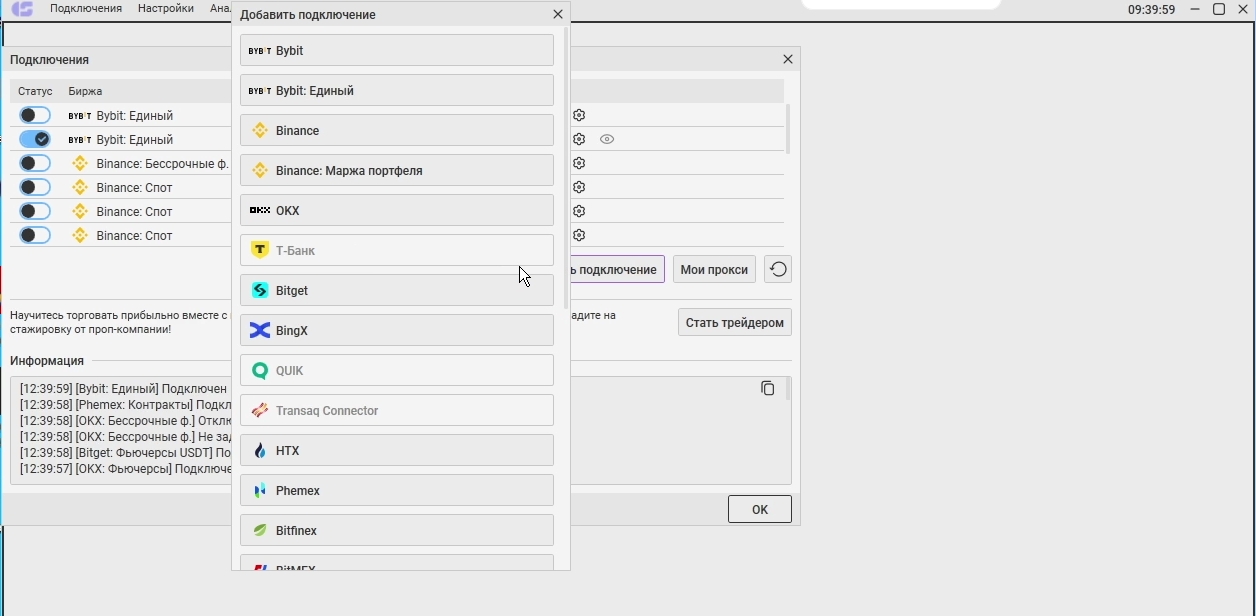Screen dimensions: 1256x616
Task: Toggle the Binance: Бессрочные ф. connection switch
Action: click(x=35, y=163)
